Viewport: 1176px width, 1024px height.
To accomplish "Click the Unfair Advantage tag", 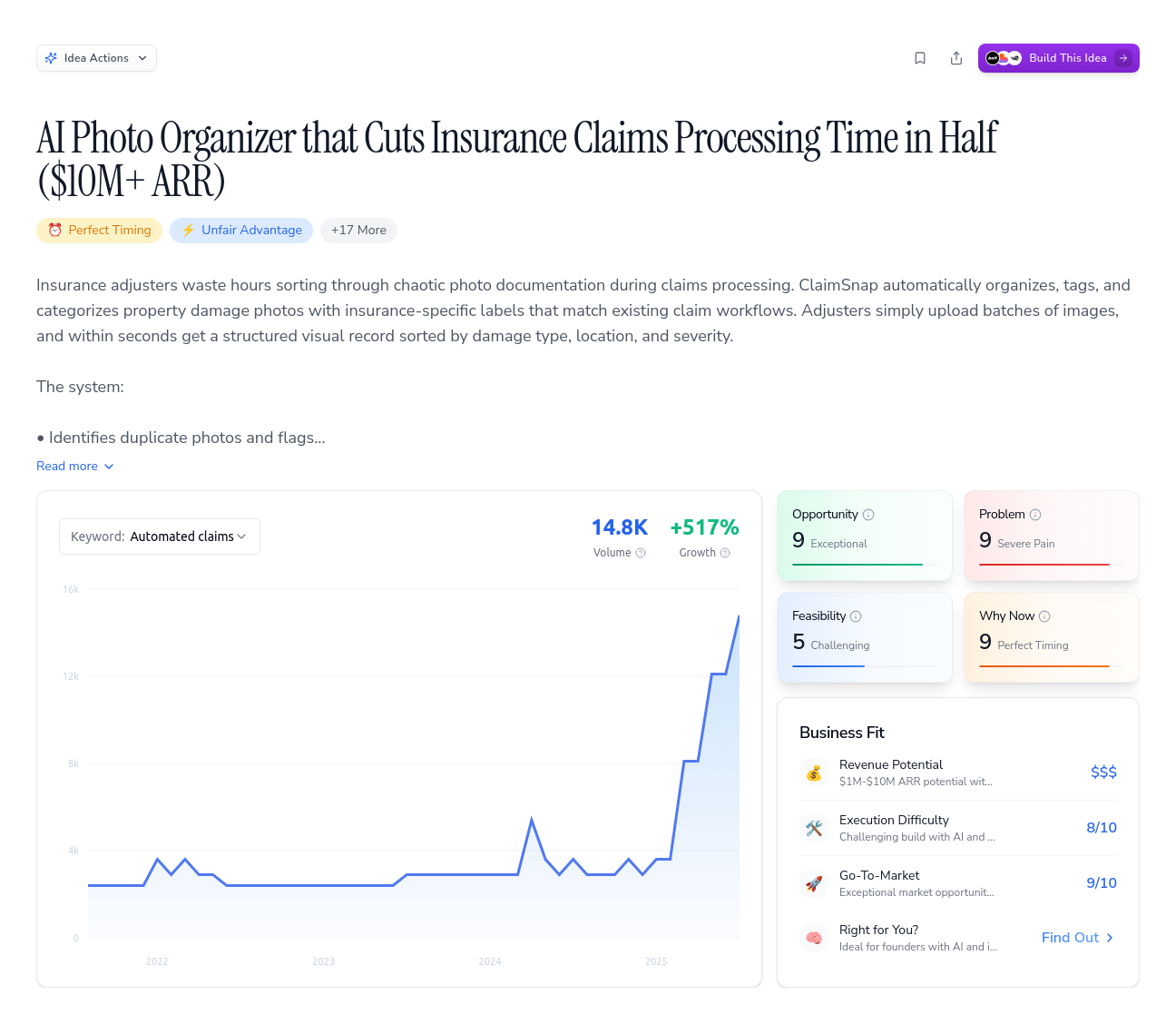I will tap(241, 231).
